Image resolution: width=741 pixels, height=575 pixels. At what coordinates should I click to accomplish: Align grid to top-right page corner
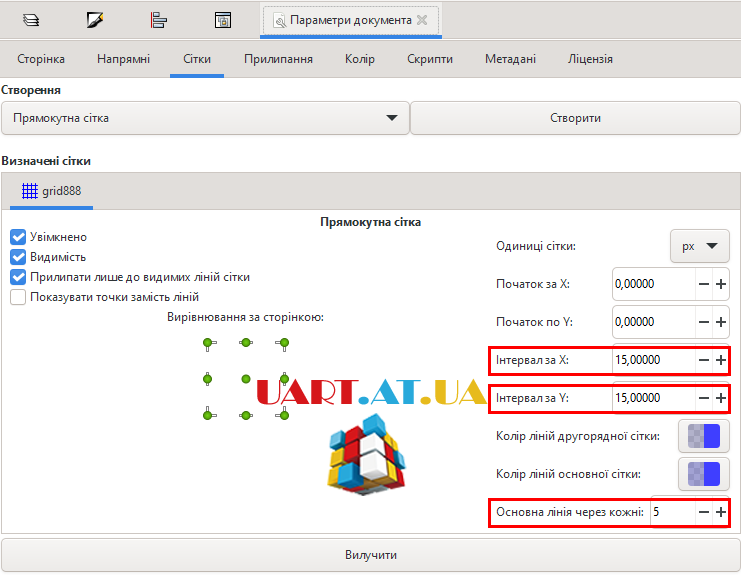(x=283, y=343)
